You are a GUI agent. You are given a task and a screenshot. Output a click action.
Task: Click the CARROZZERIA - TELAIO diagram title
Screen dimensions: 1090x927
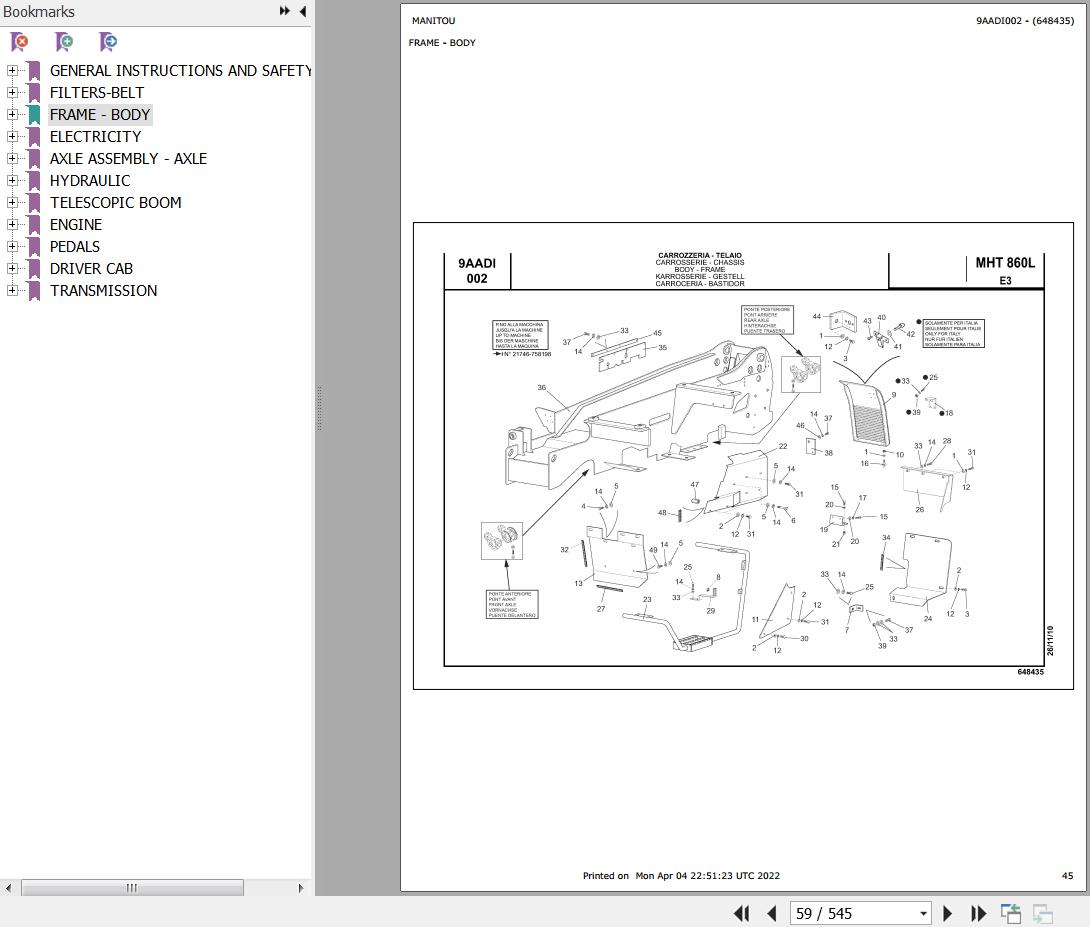(699, 255)
